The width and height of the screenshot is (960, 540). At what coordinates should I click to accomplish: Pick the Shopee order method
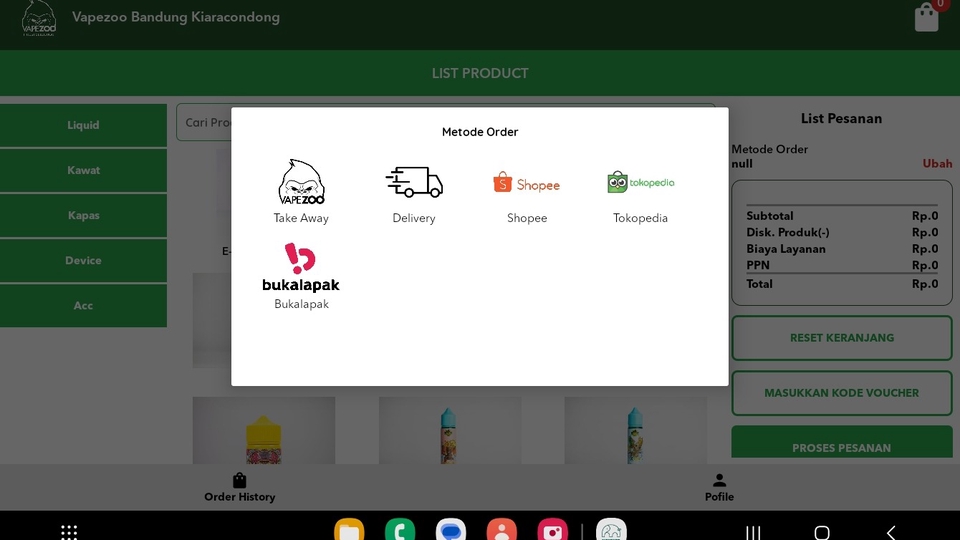click(x=527, y=191)
